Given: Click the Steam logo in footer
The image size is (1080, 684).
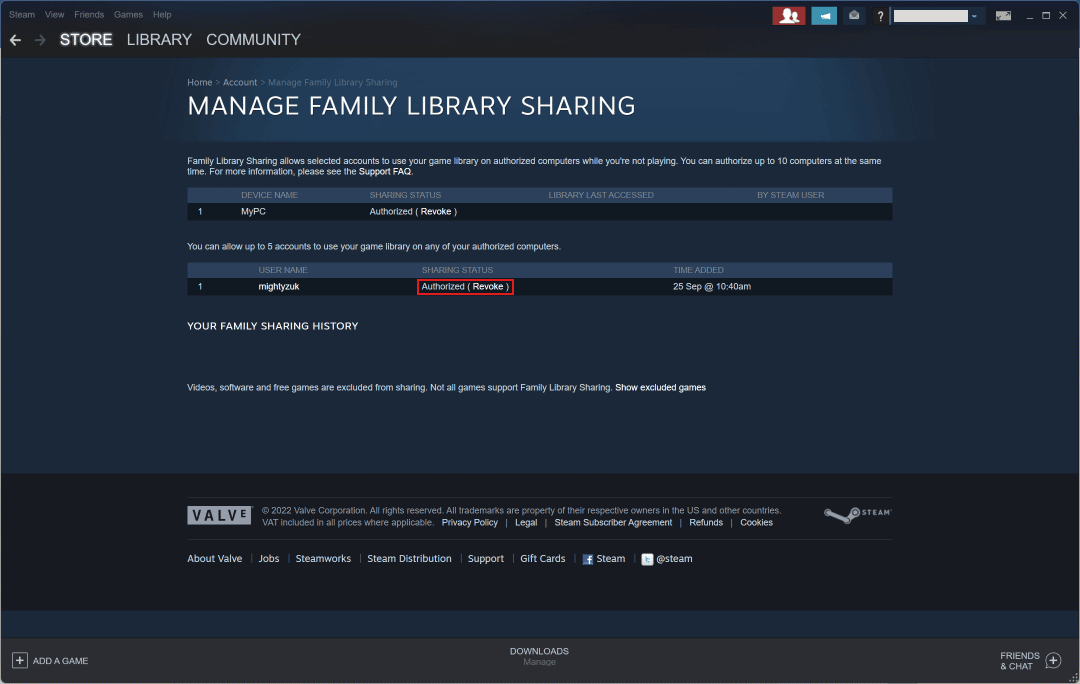Looking at the screenshot, I should click(x=858, y=514).
